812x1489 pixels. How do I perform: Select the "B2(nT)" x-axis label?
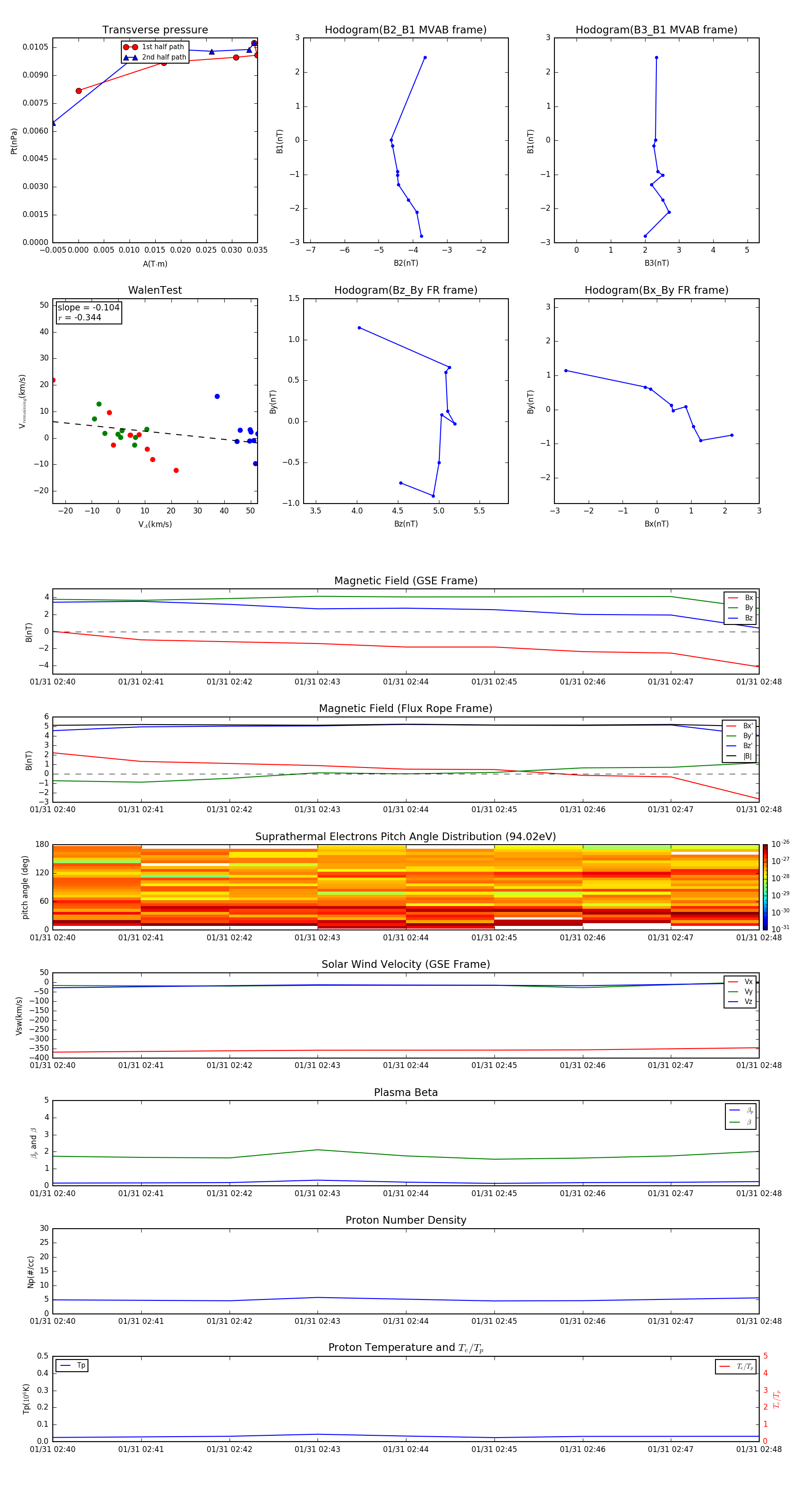[x=406, y=263]
